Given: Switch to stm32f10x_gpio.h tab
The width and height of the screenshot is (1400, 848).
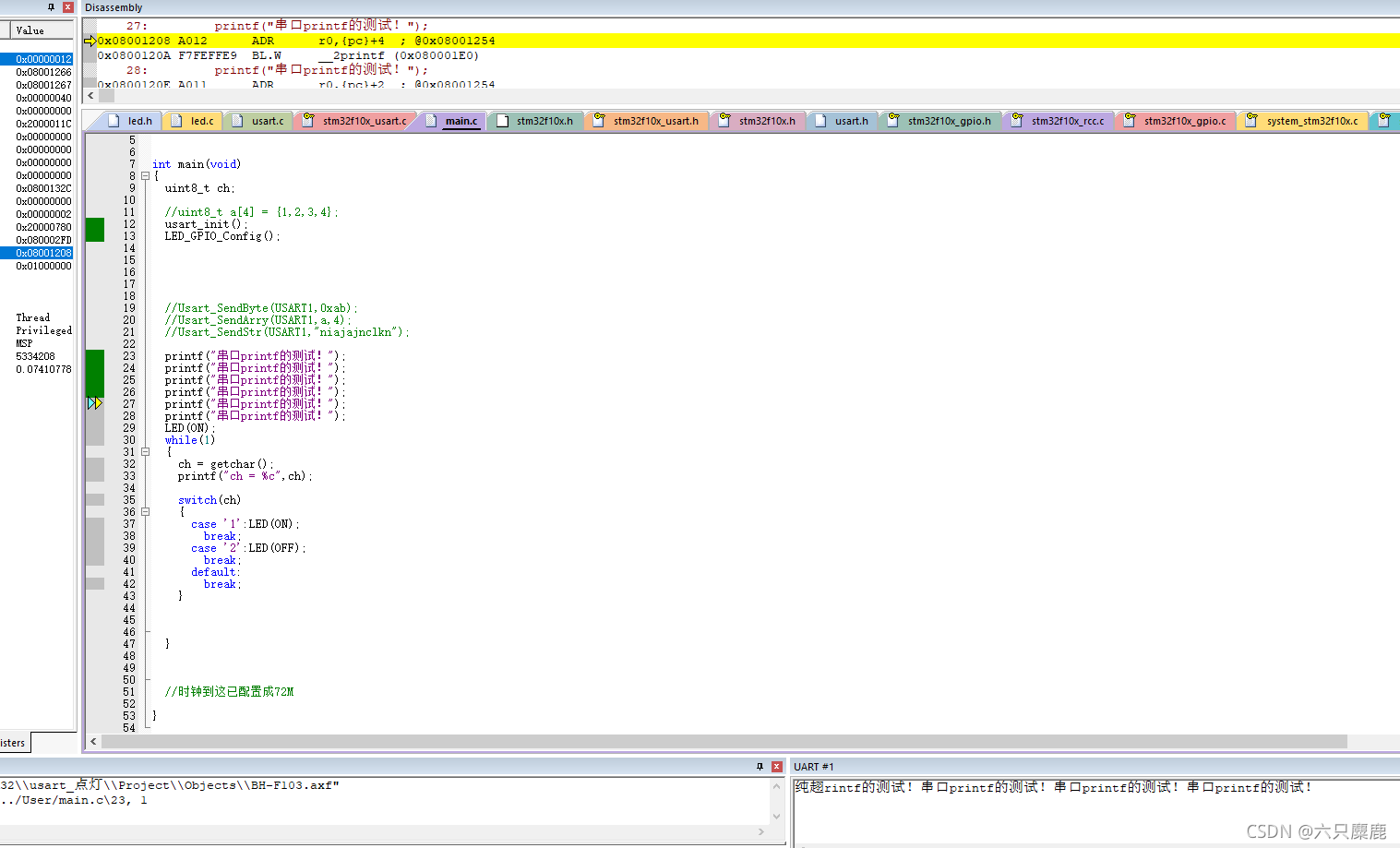Looking at the screenshot, I should 940,121.
